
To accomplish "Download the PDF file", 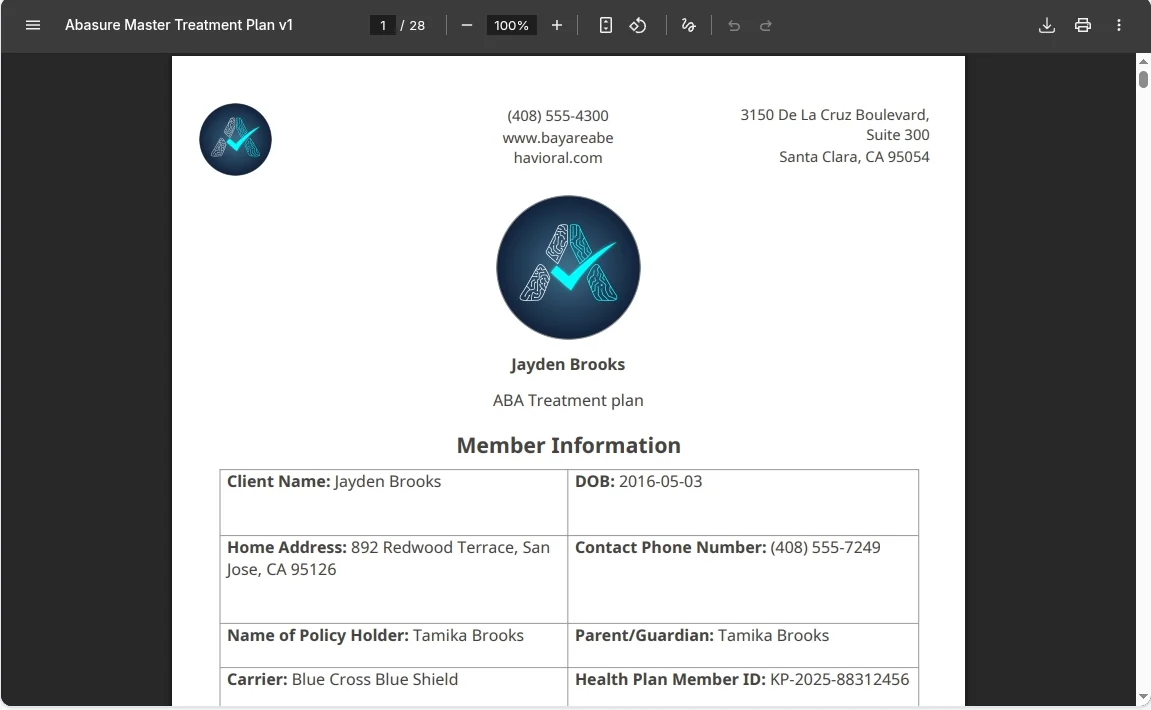I will [x=1047, y=25].
